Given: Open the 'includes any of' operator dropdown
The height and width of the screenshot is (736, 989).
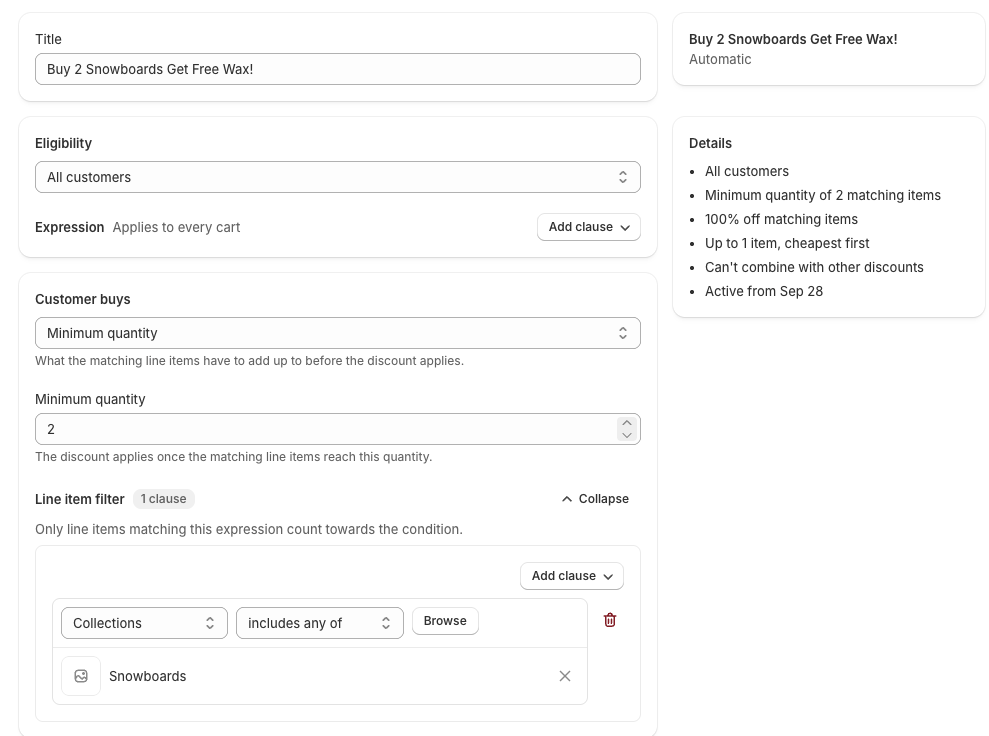Looking at the screenshot, I should coord(320,623).
